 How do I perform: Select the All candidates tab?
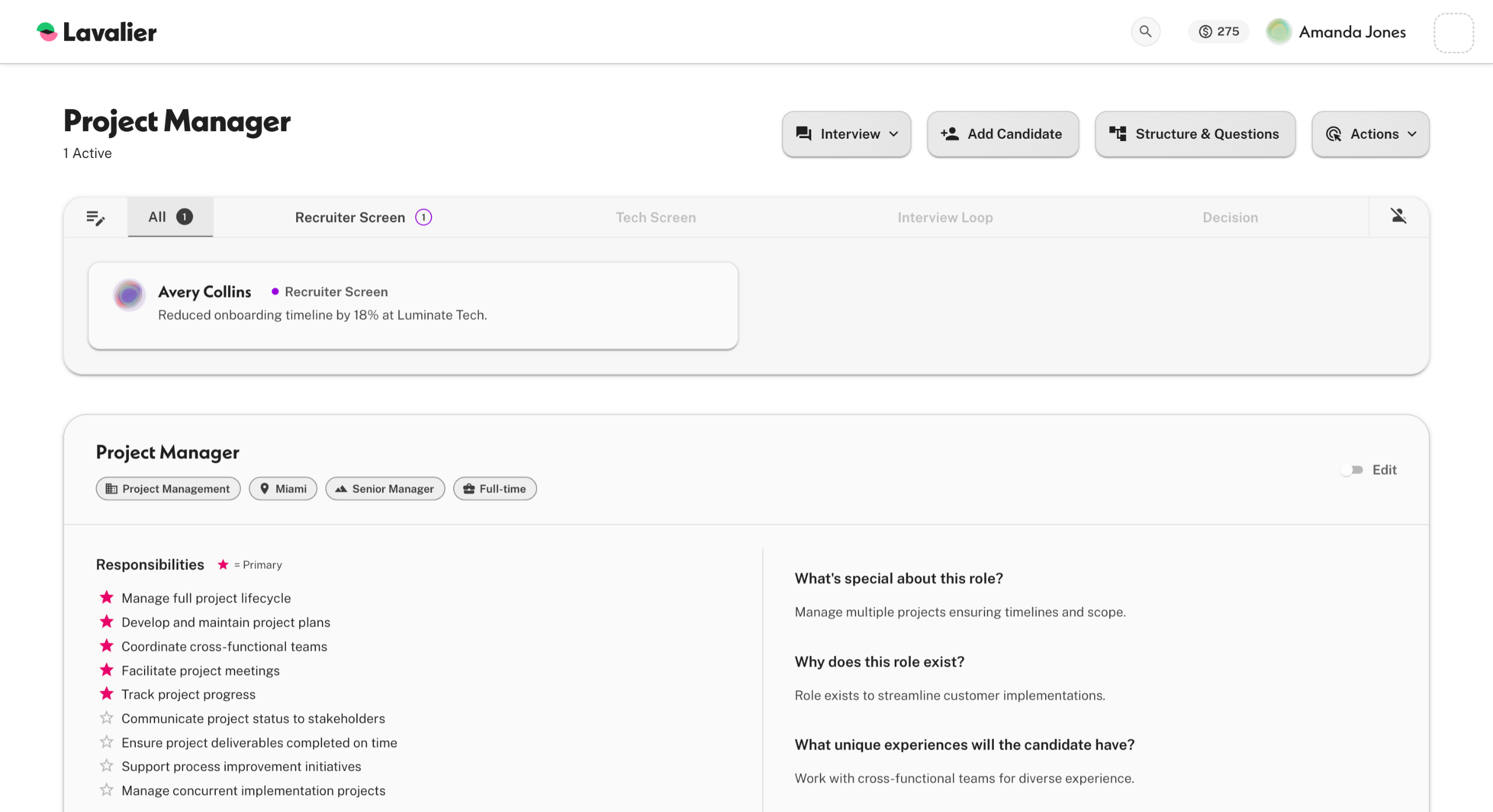(x=170, y=217)
